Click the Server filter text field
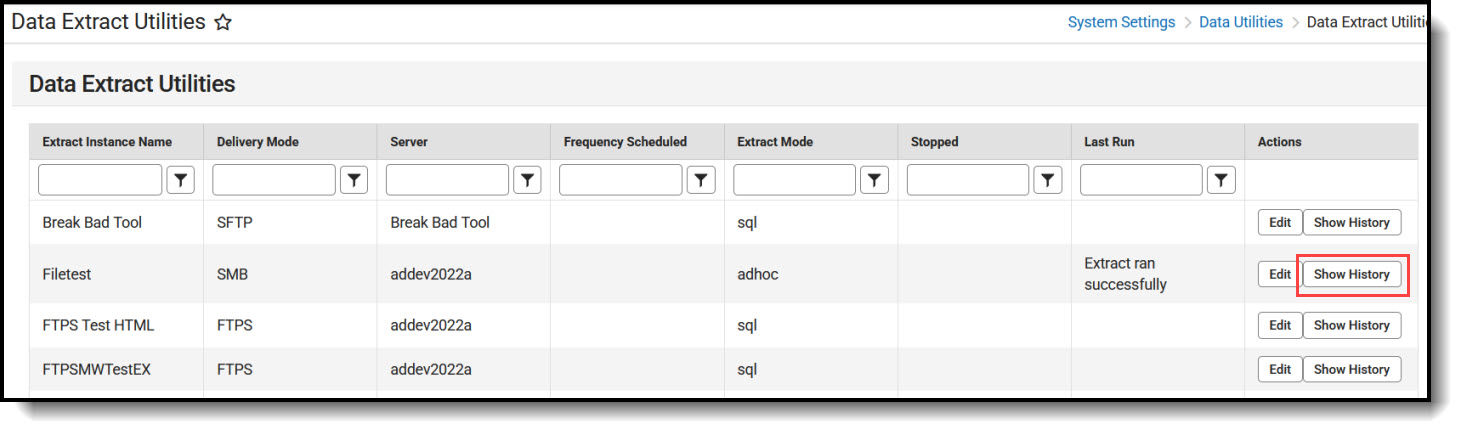 click(447, 180)
